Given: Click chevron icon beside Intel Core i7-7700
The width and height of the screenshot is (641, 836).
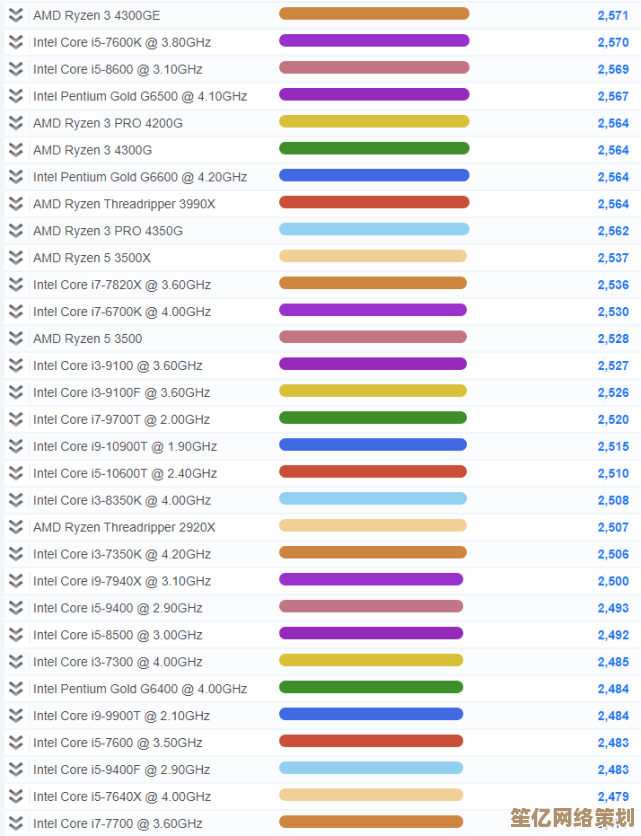Looking at the screenshot, I should (15, 824).
